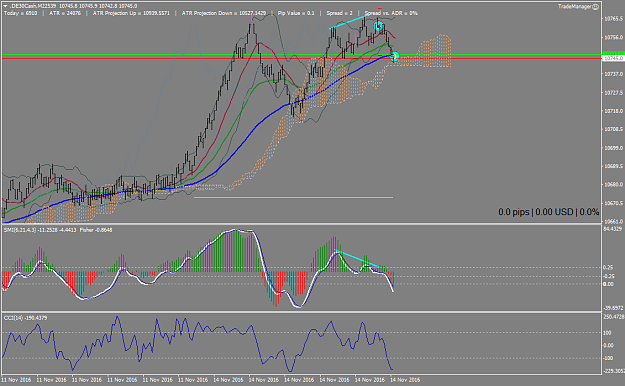Click the 10680.0 price scale label
This screenshot has height=386, width=625.
(613, 185)
